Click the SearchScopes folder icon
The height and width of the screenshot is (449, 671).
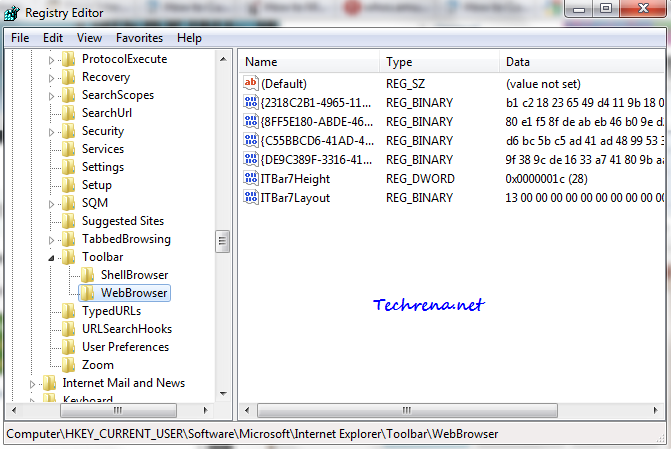[x=68, y=95]
